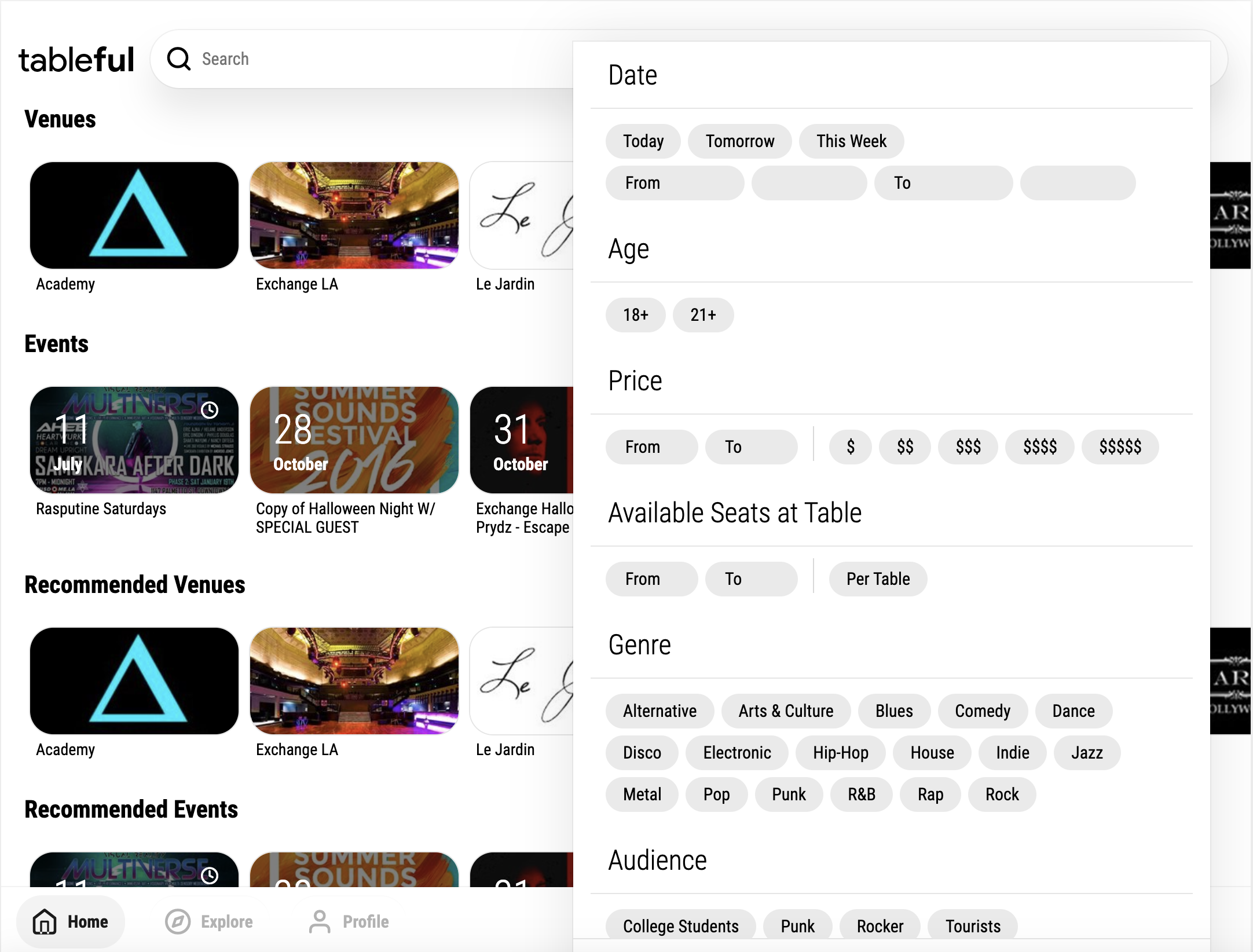
Task: Open the From date selector
Action: (x=675, y=182)
